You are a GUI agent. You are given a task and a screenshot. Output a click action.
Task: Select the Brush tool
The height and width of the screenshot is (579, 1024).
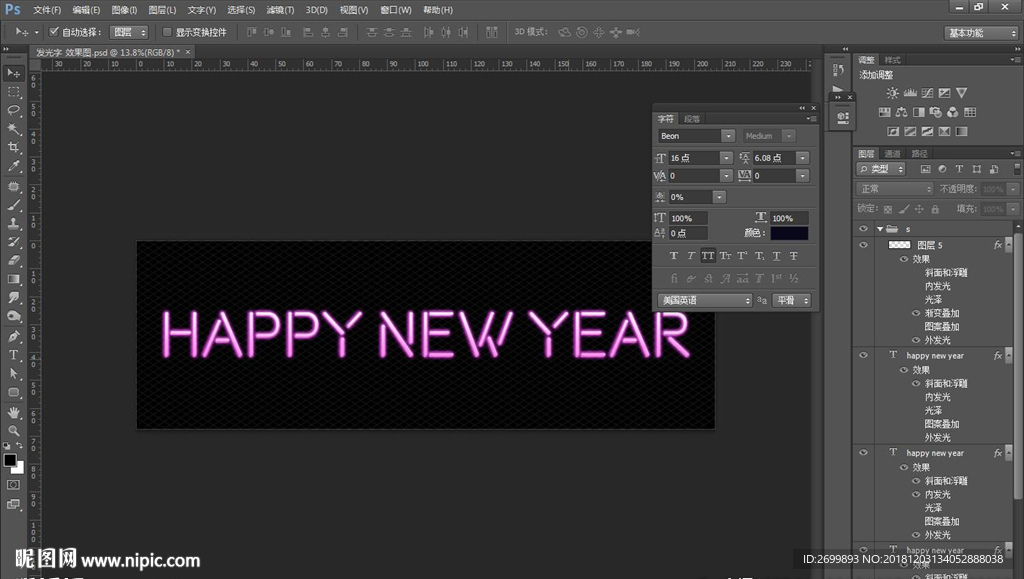click(x=13, y=205)
